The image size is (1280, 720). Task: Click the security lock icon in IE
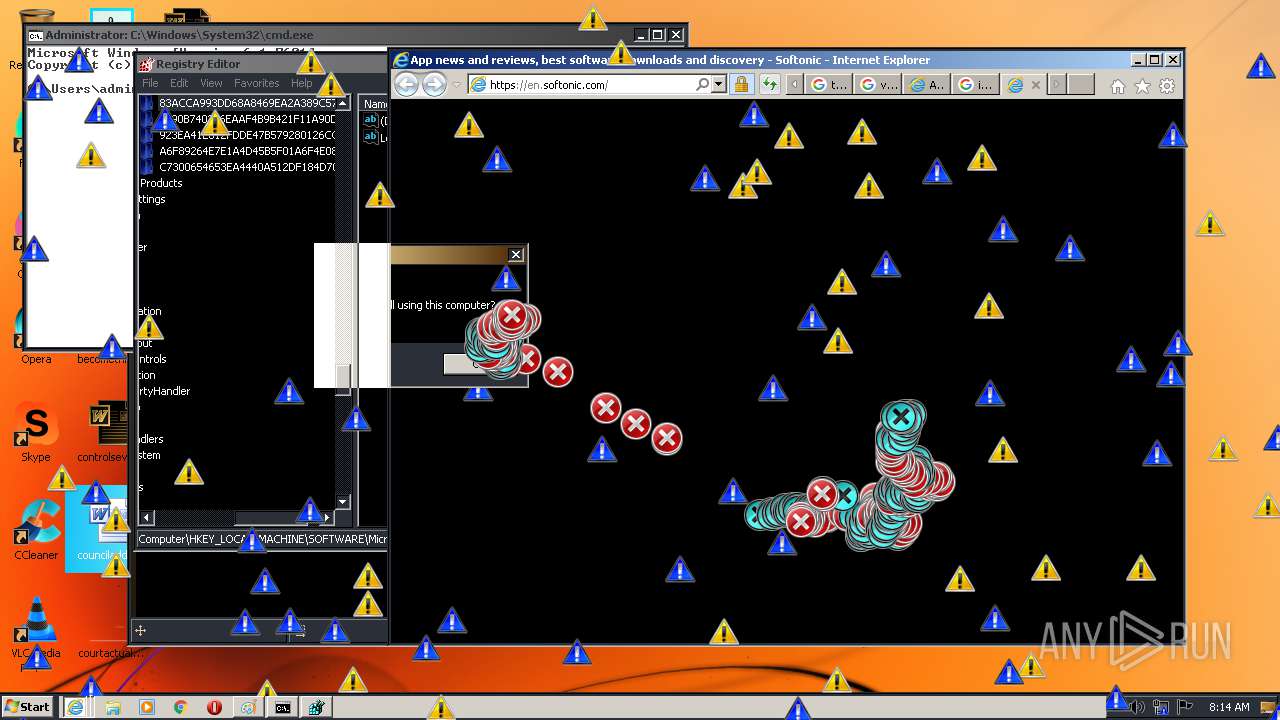point(741,85)
